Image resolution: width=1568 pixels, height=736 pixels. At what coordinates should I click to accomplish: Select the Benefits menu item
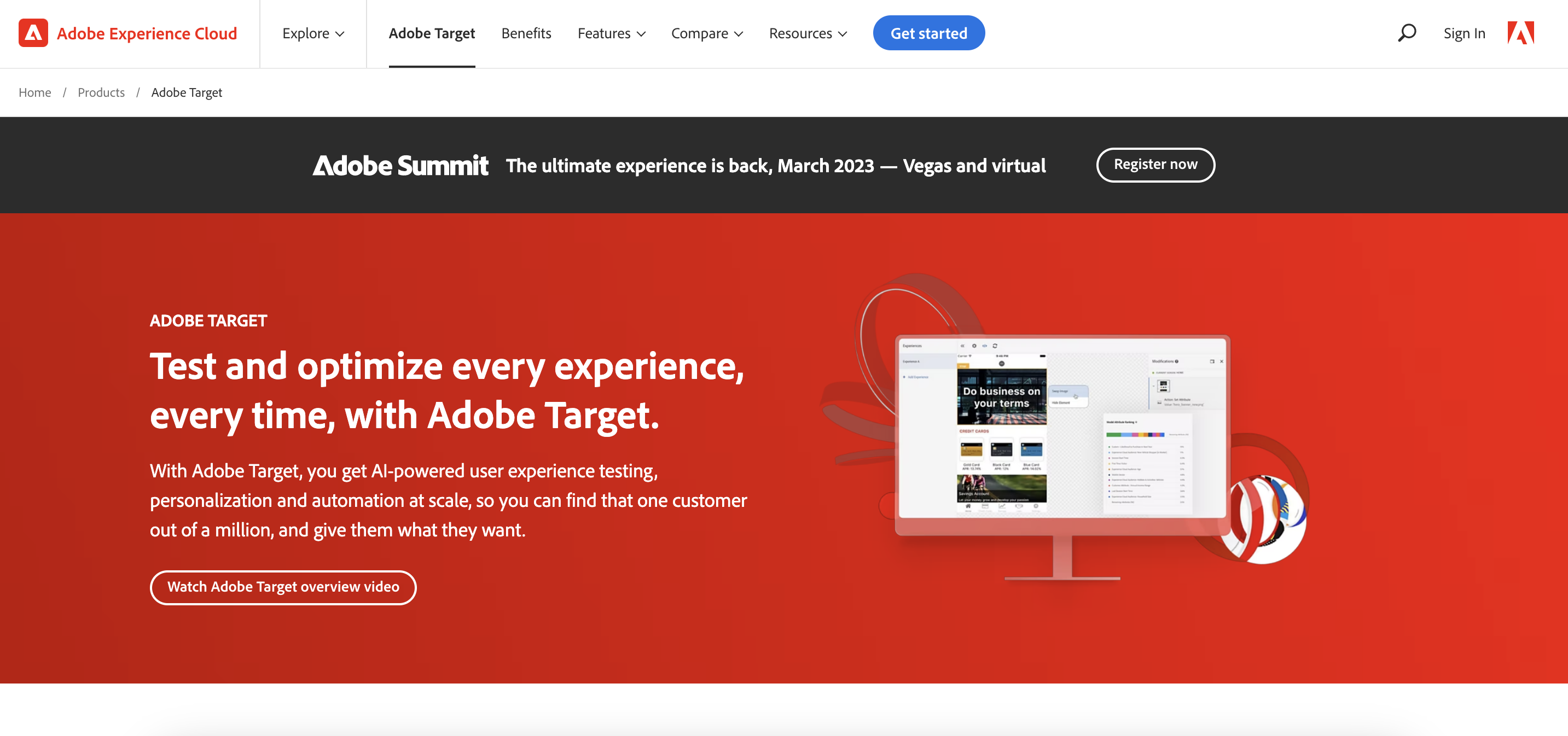pos(527,33)
